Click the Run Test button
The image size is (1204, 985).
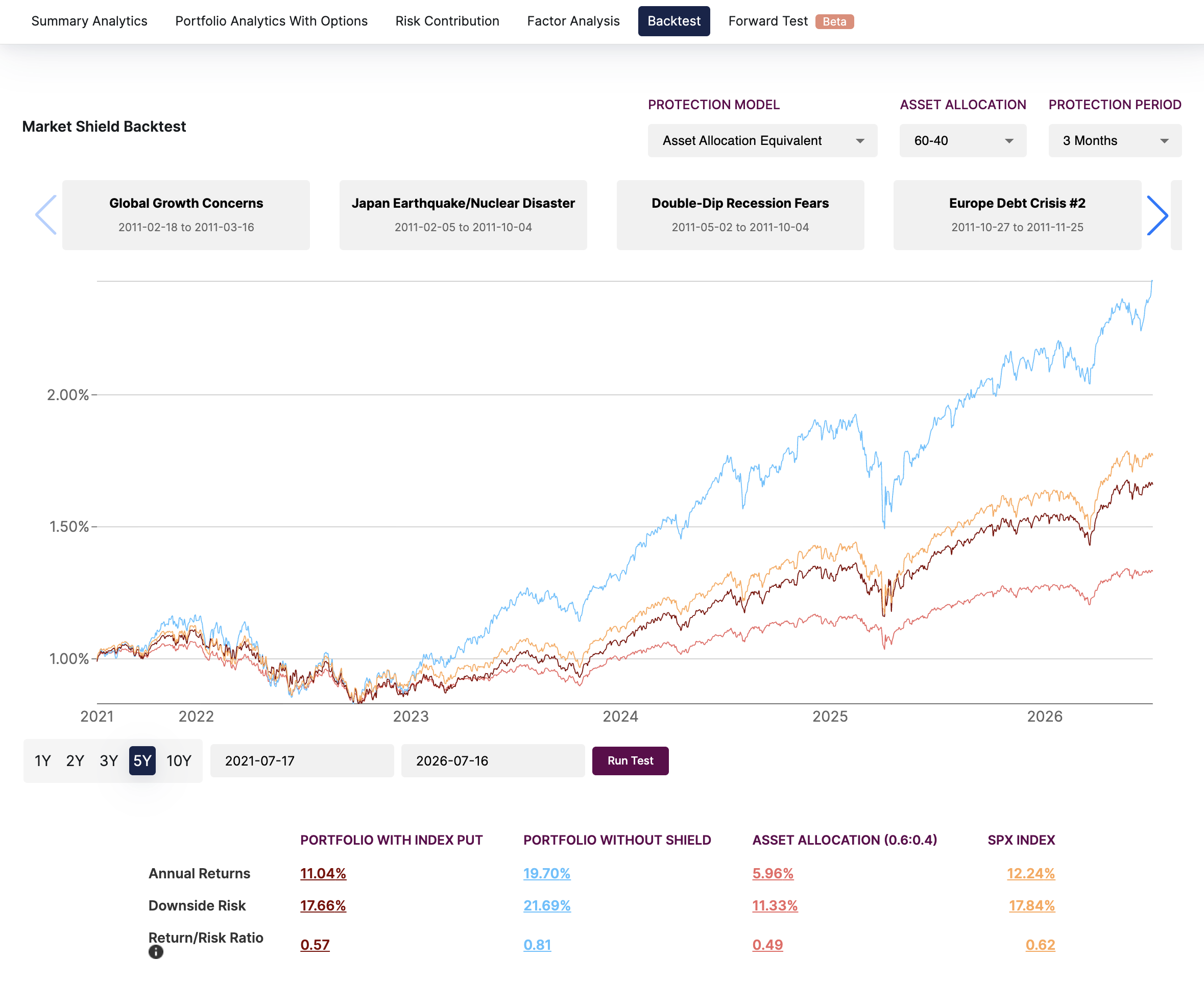click(630, 761)
